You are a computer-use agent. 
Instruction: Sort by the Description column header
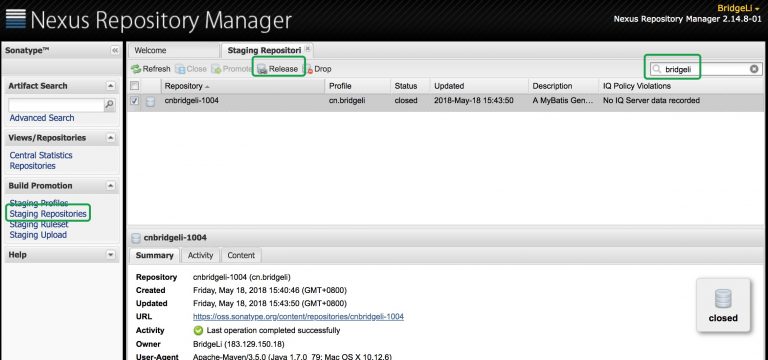pos(563,86)
